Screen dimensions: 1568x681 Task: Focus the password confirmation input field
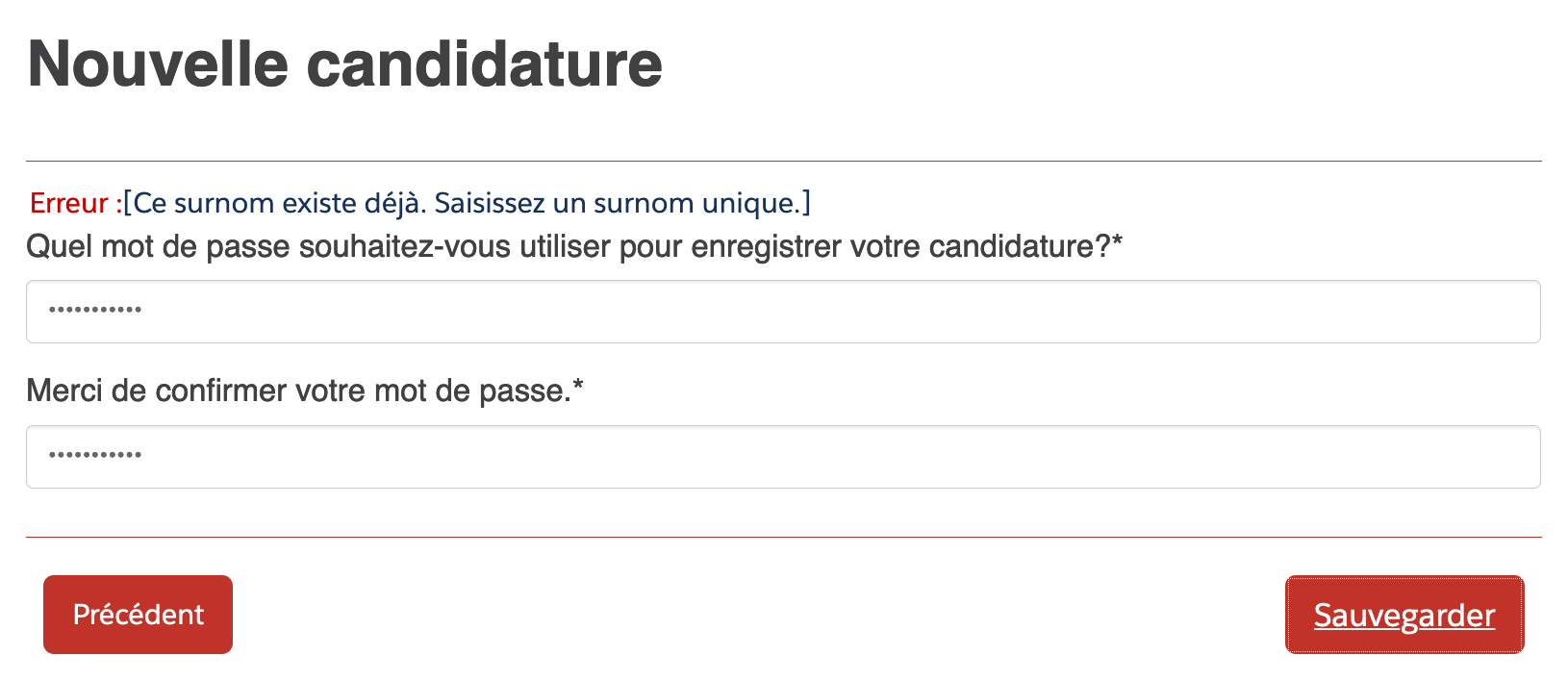coord(782,457)
